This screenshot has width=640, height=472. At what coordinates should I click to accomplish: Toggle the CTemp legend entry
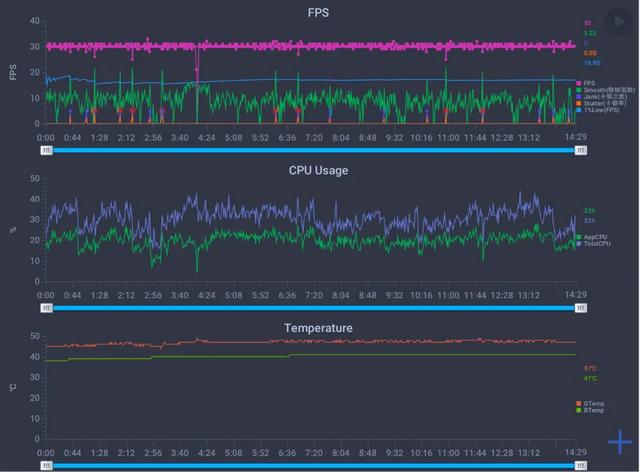[x=590, y=403]
